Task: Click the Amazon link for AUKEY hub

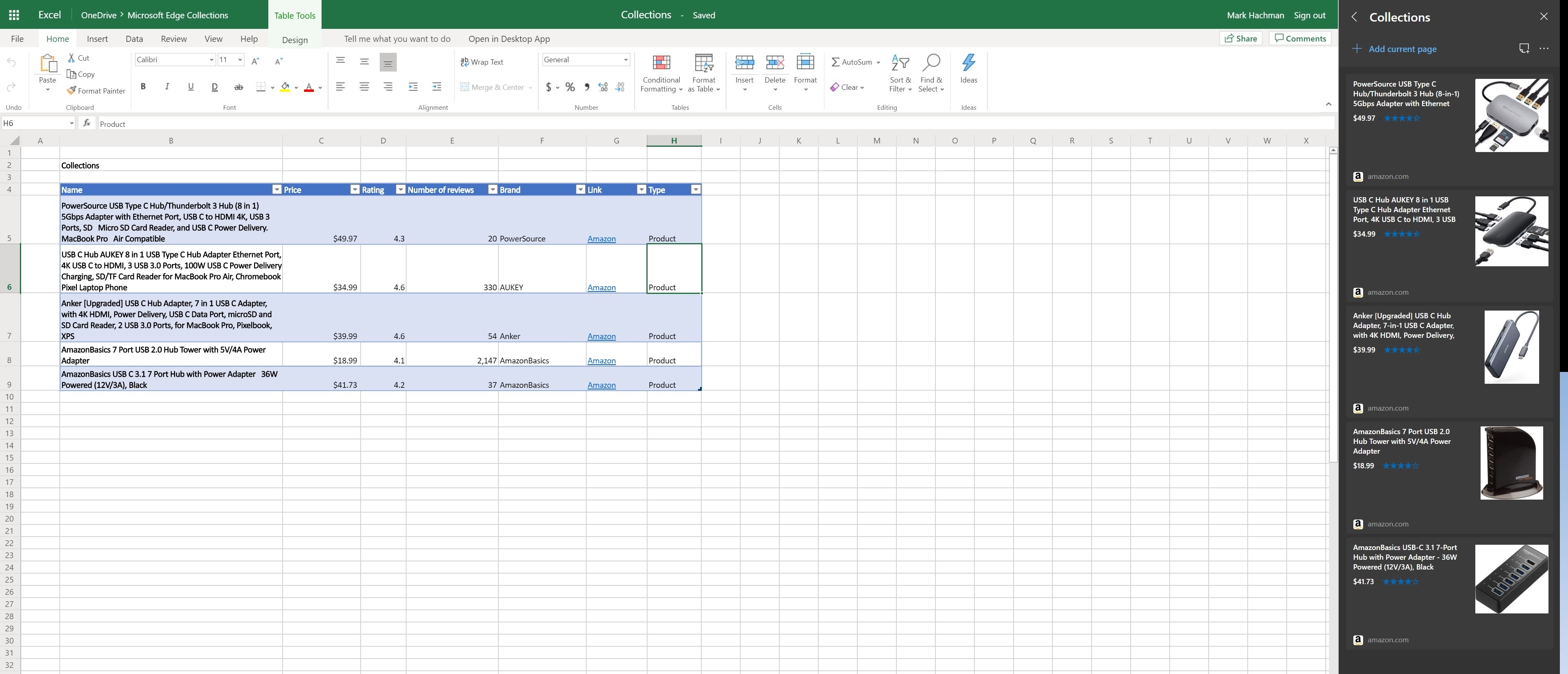Action: coord(601,287)
